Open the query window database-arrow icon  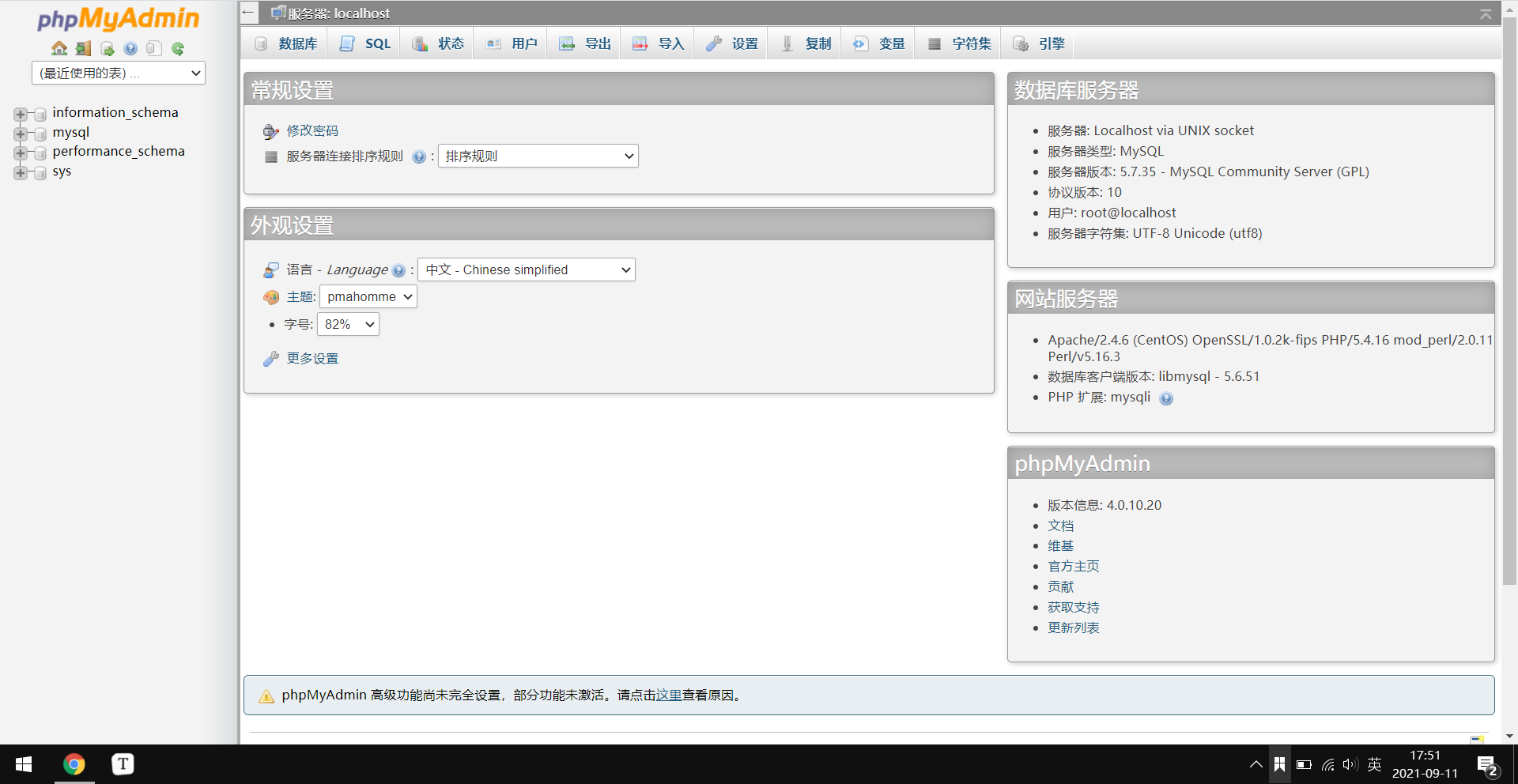coord(107,48)
